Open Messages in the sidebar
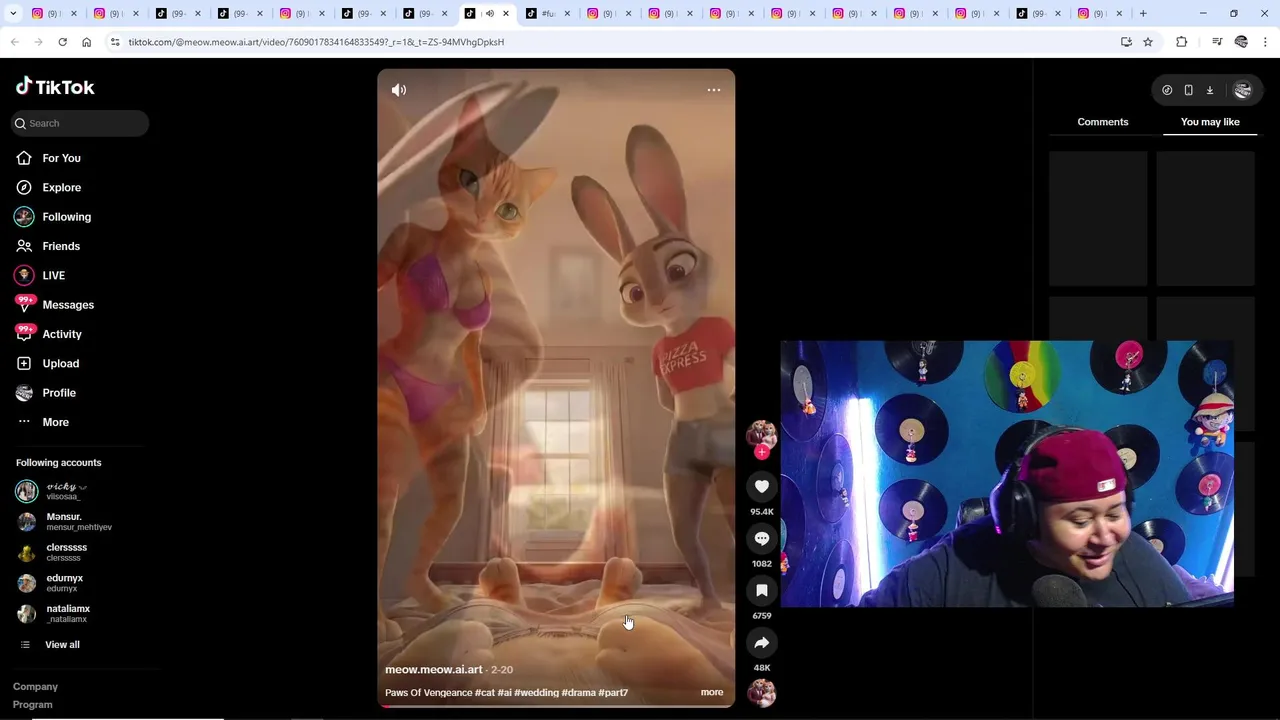This screenshot has width=1280, height=720. click(x=68, y=305)
